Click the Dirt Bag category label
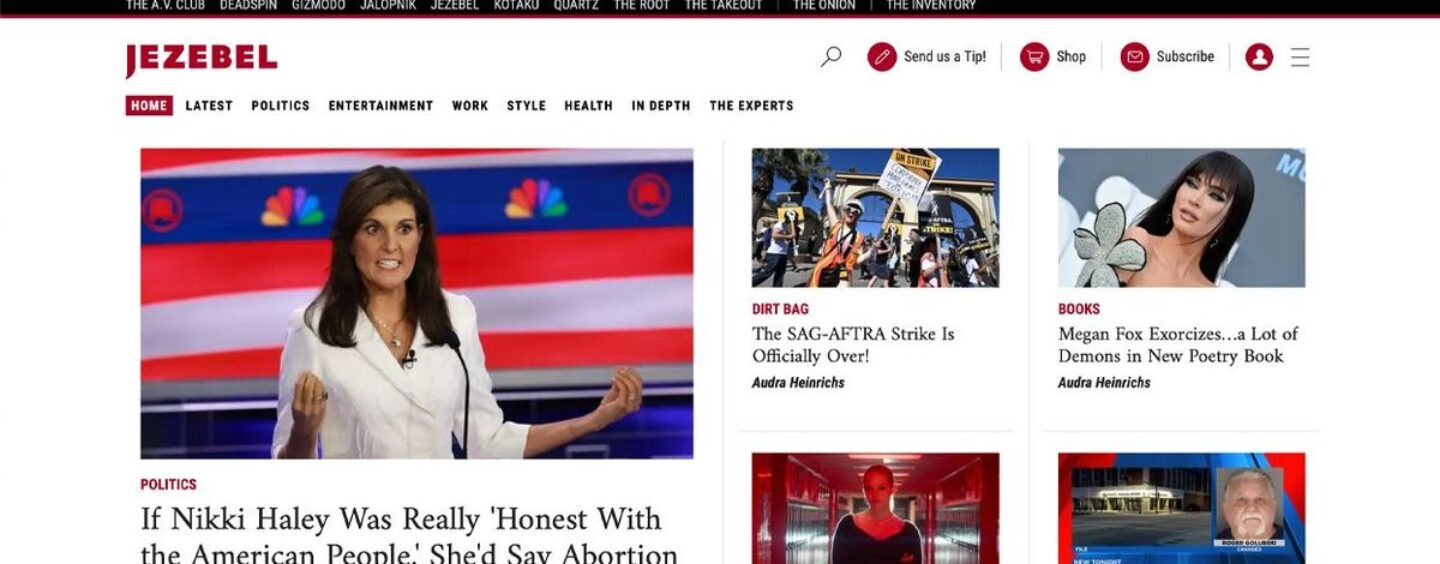The width and height of the screenshot is (1440, 564). [780, 309]
